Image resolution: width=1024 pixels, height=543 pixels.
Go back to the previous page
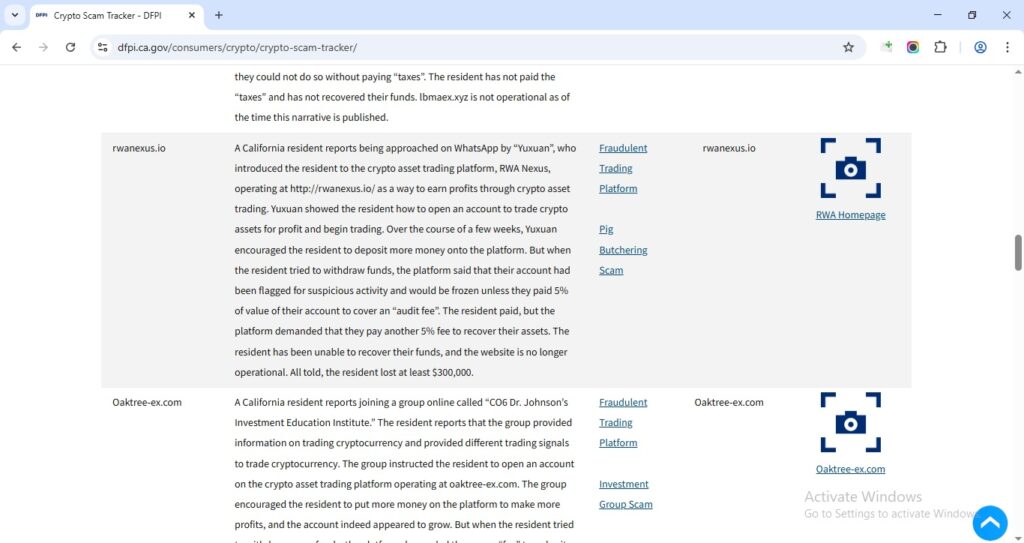(16, 47)
